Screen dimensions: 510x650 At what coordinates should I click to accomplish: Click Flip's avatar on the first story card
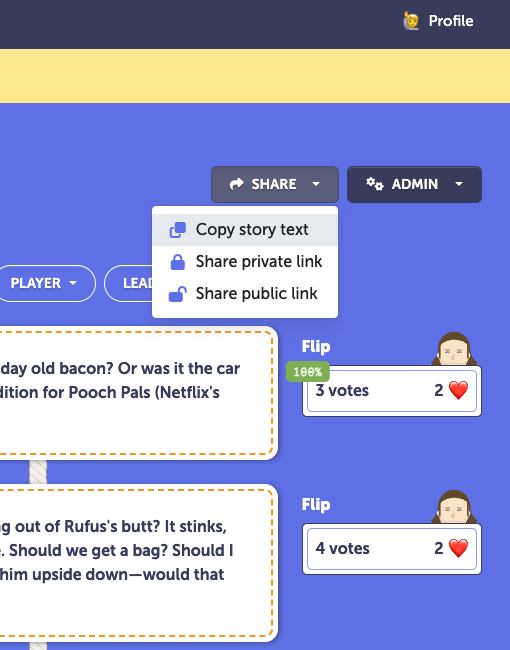[454, 349]
